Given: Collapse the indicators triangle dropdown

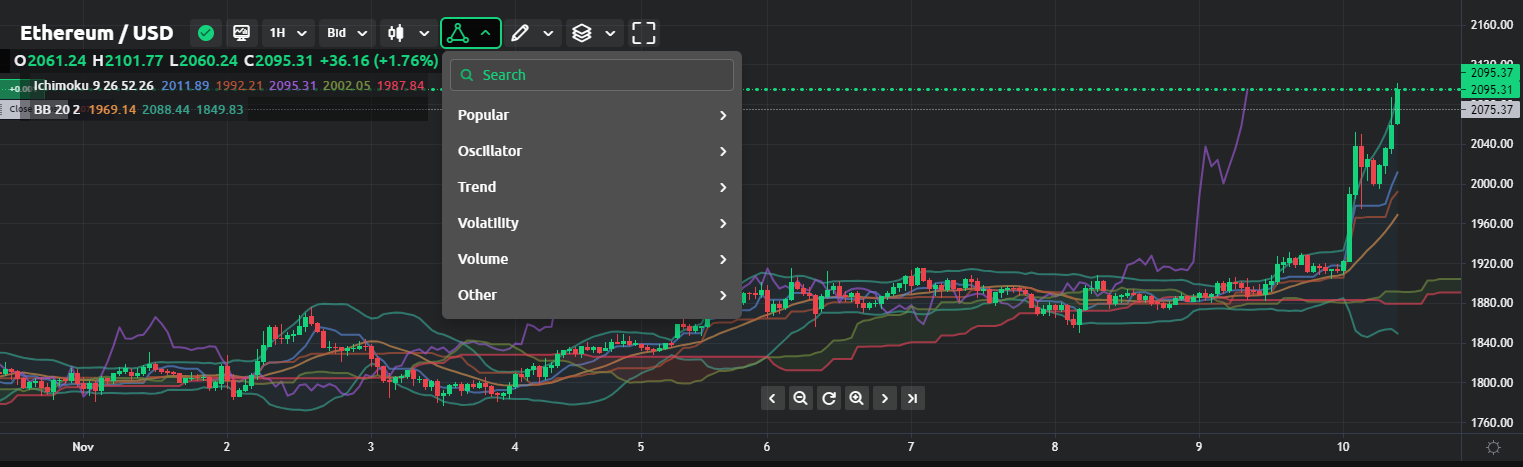Looking at the screenshot, I should coord(470,33).
